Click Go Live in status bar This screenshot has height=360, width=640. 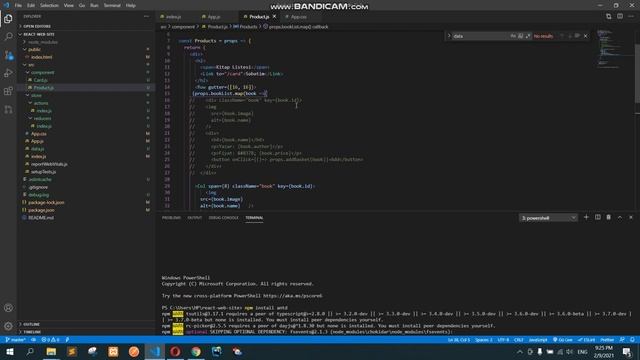(563, 340)
